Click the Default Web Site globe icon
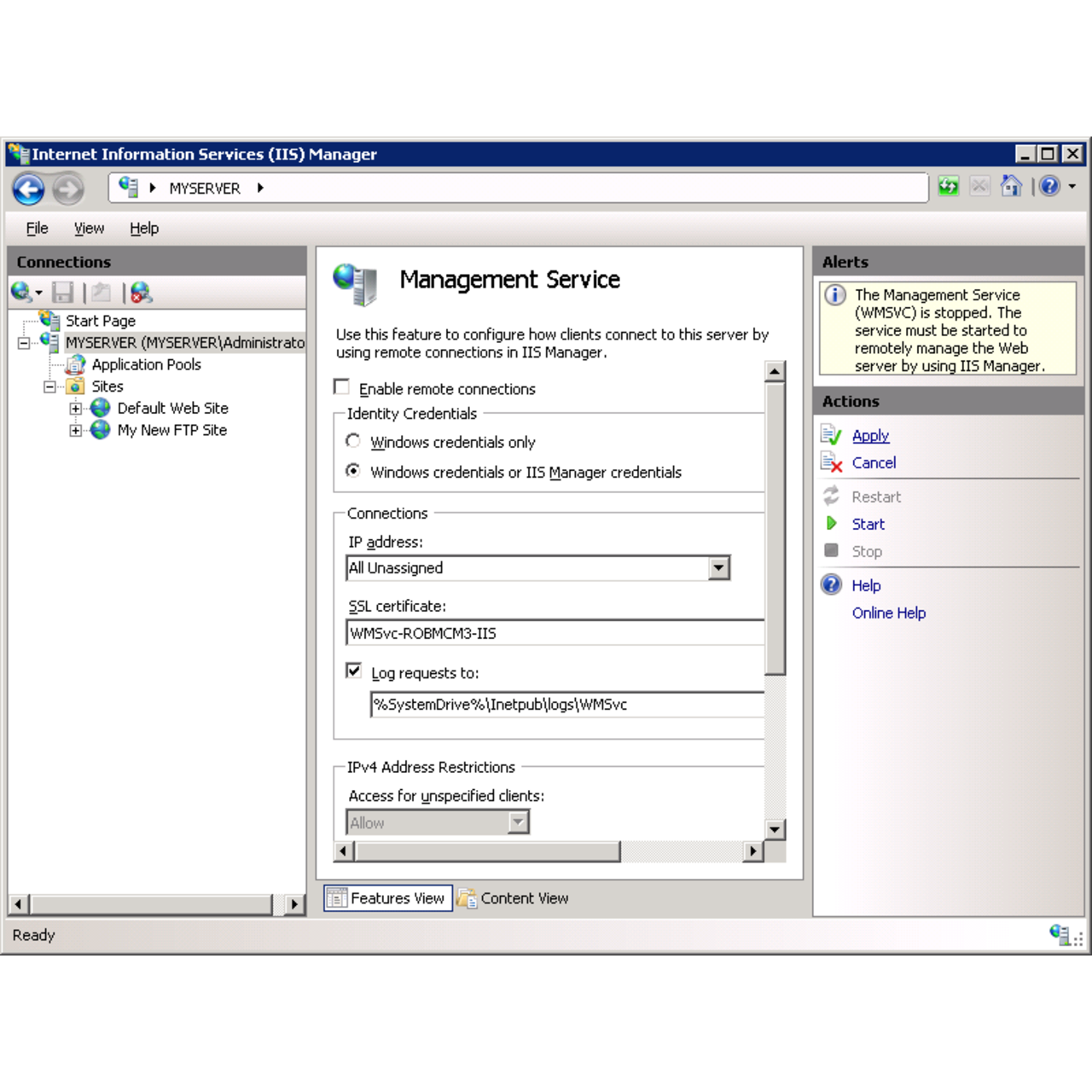The height and width of the screenshot is (1092, 1092). click(x=100, y=408)
